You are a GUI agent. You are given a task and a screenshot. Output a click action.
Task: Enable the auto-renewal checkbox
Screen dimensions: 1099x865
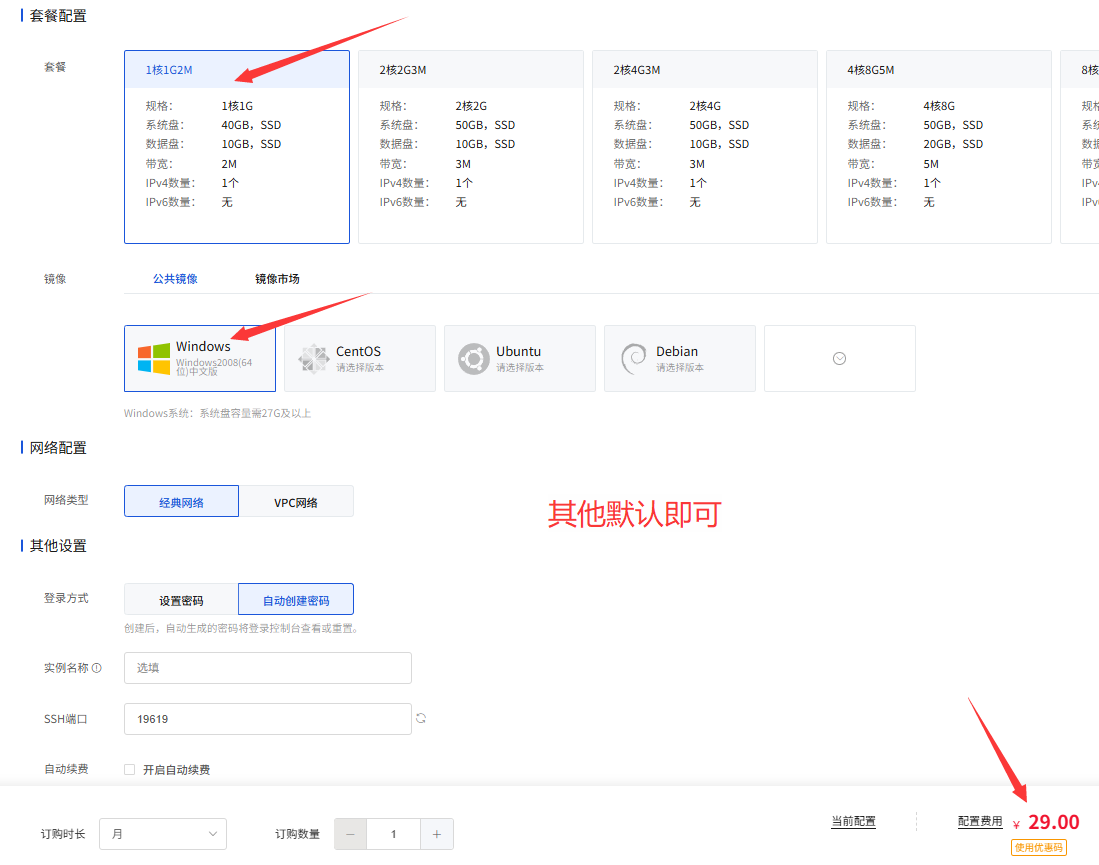(129, 770)
